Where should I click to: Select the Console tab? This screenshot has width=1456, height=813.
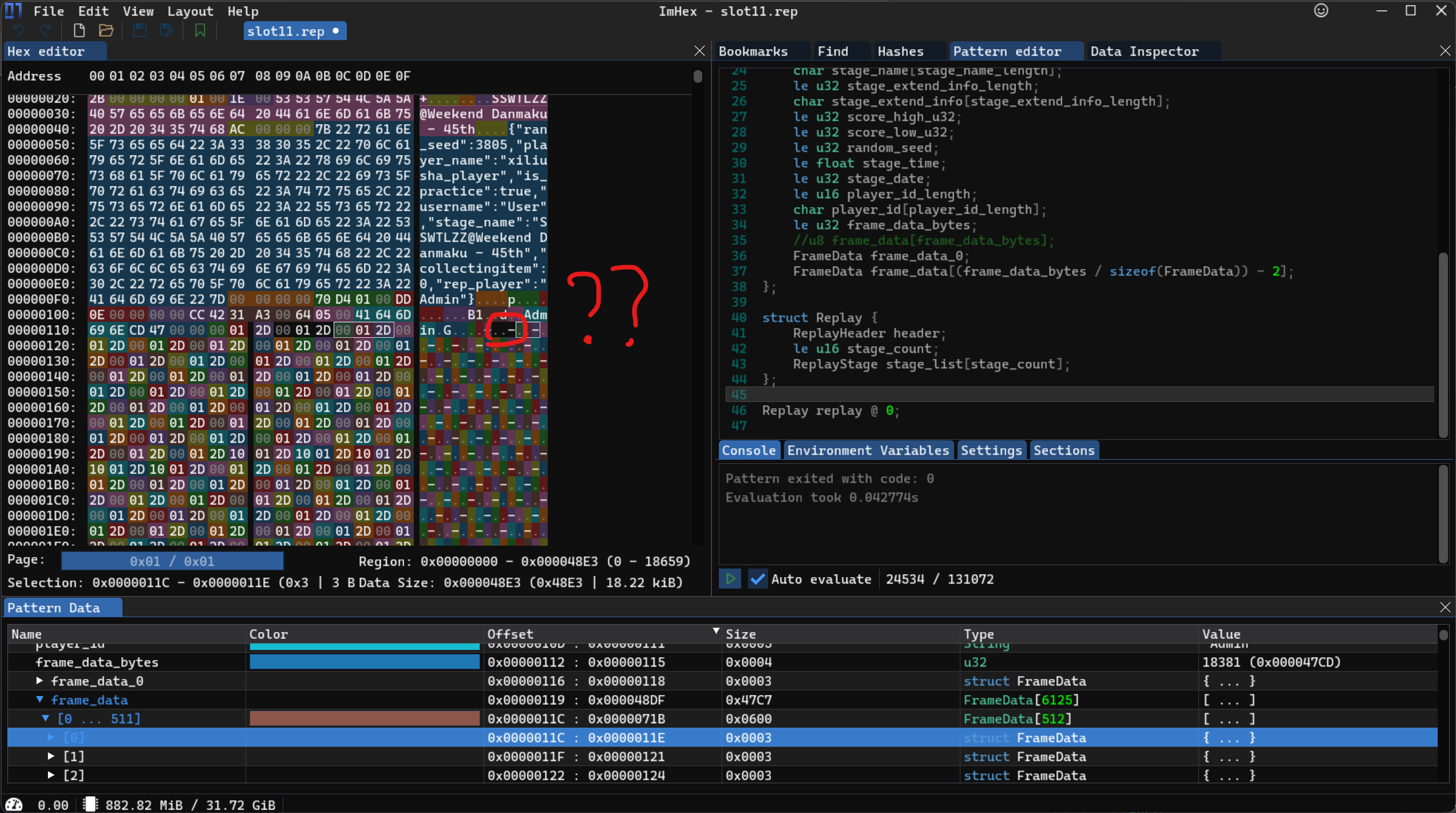(749, 451)
